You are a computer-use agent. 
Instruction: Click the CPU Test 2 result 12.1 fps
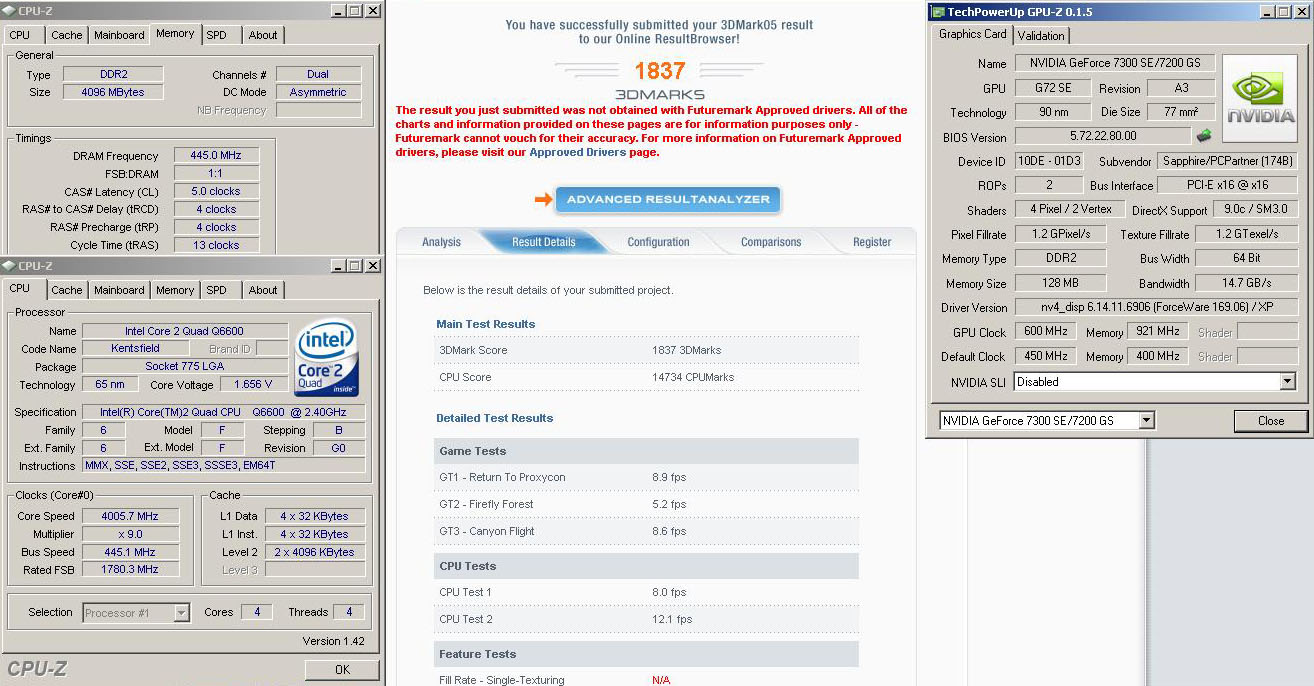coord(672,619)
